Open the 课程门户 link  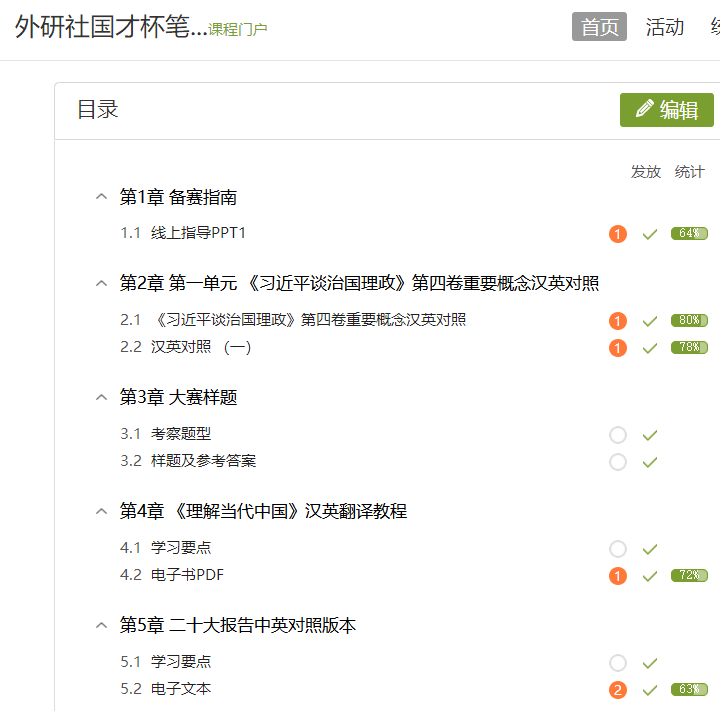coord(238,29)
